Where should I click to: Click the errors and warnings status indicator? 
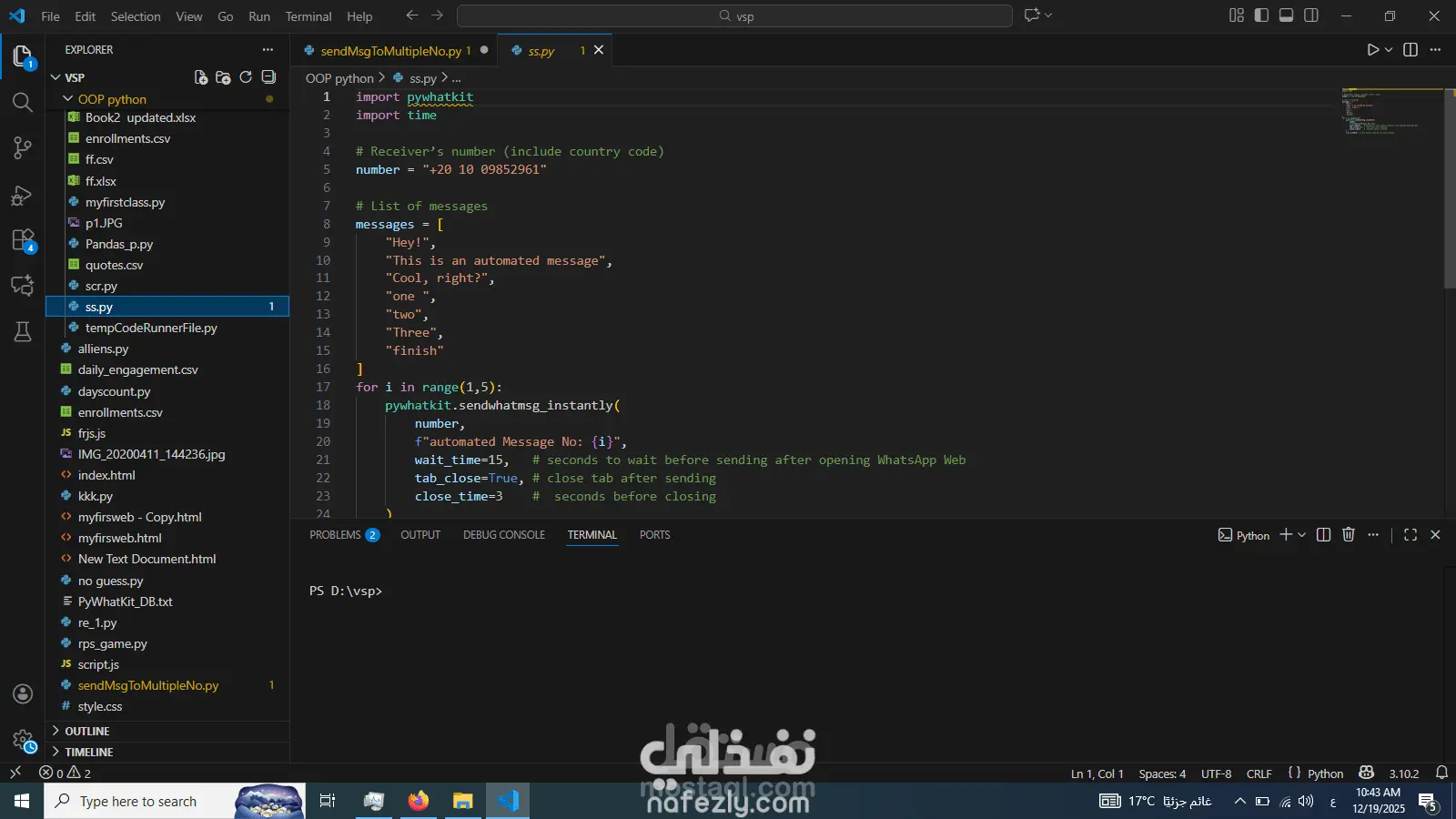[65, 773]
